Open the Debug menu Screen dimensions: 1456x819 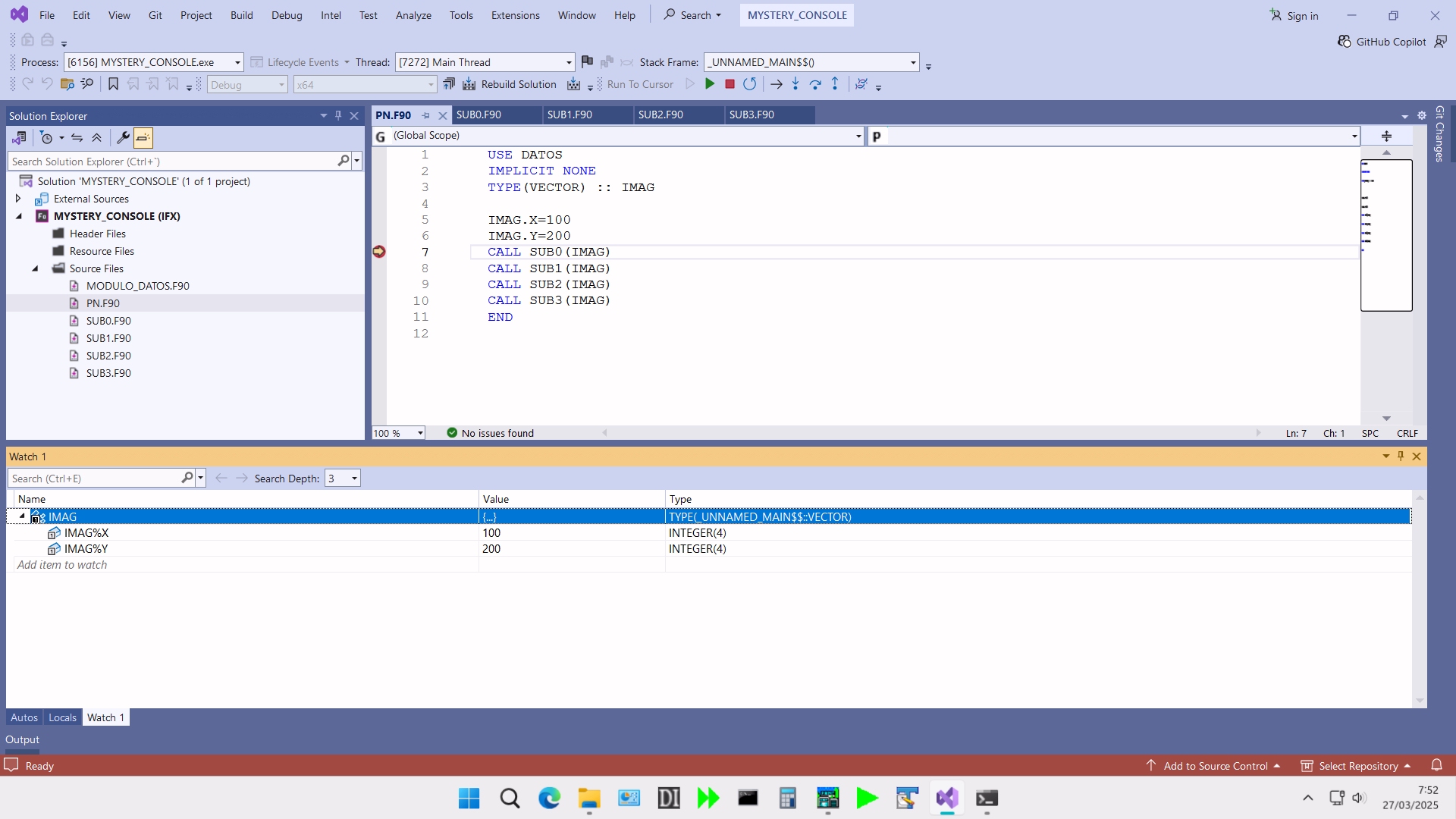tap(287, 15)
